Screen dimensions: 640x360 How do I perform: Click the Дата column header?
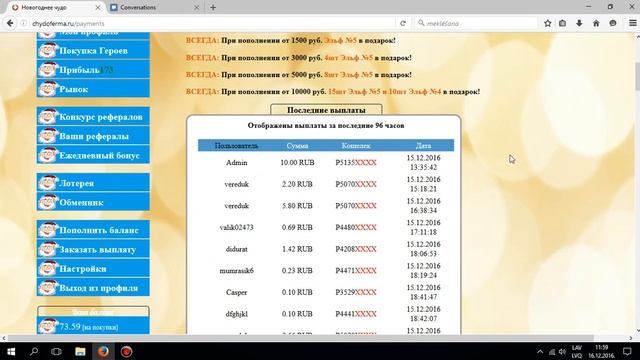point(423,145)
